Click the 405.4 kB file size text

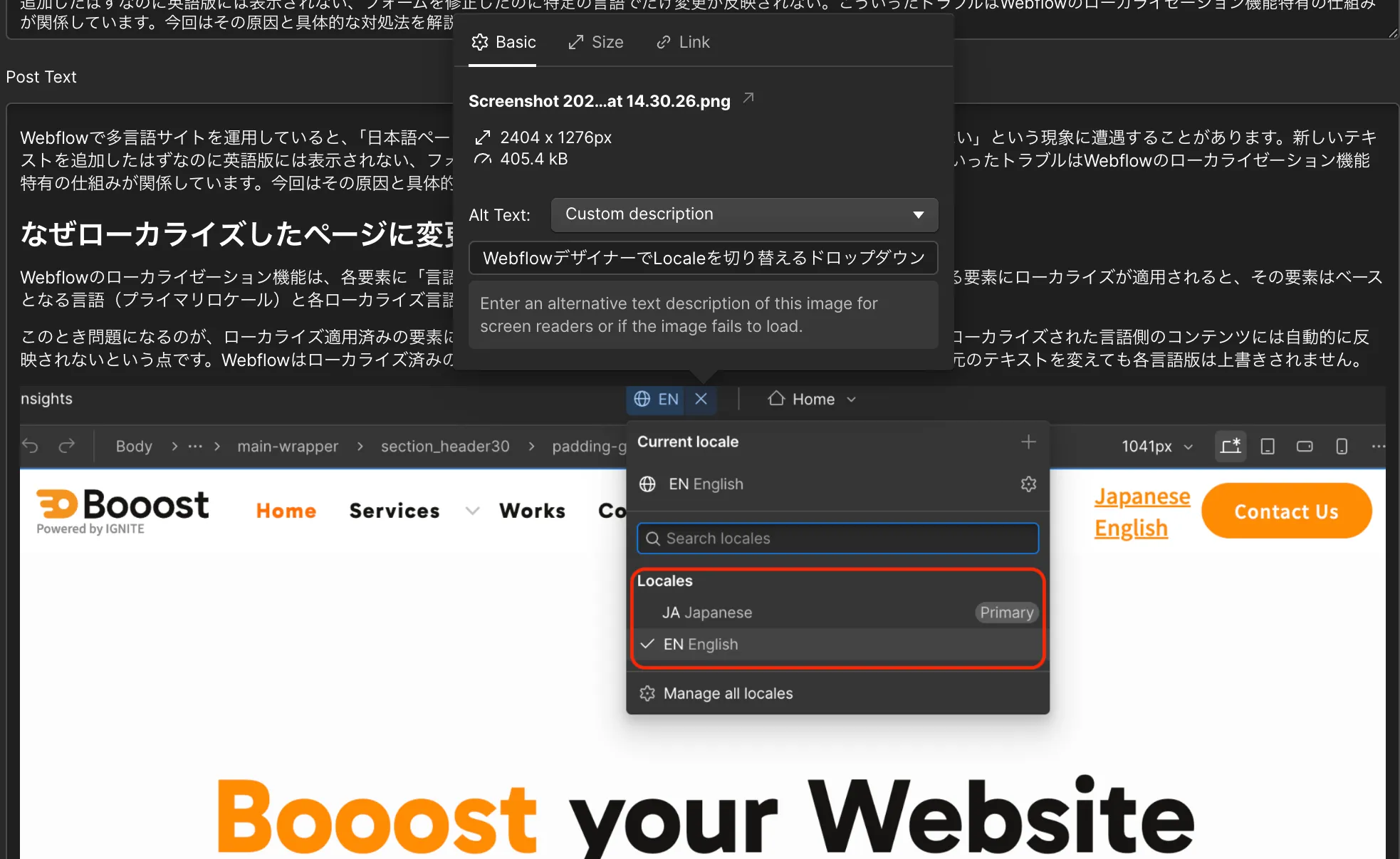pos(533,159)
